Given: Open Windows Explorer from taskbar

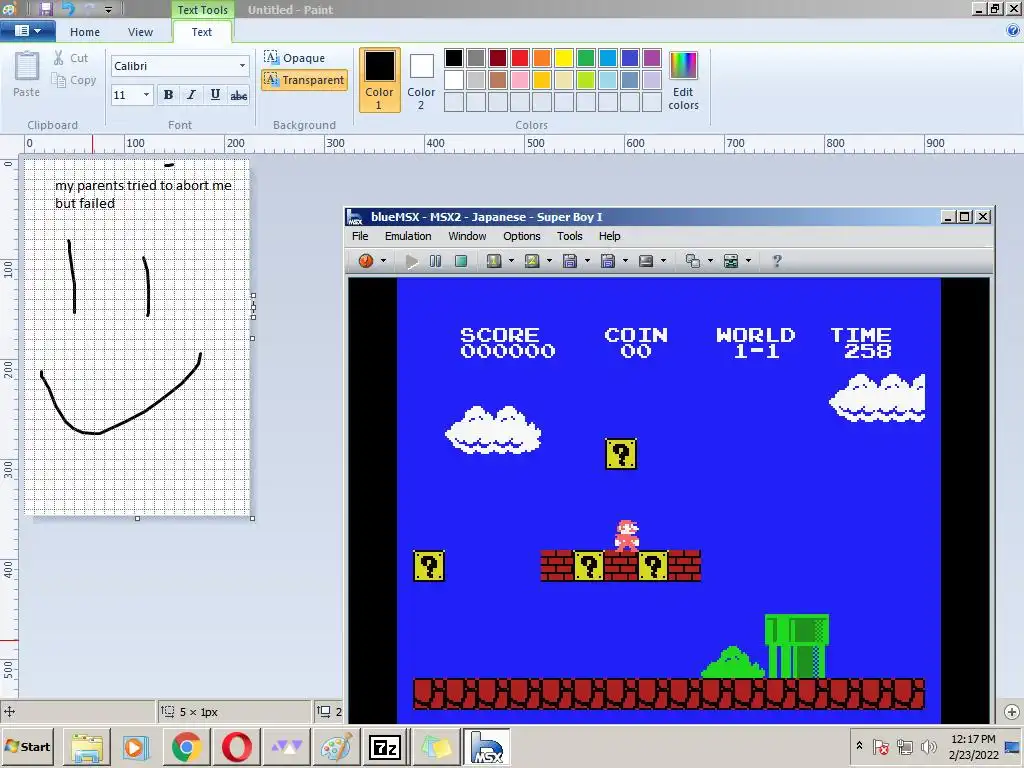Looking at the screenshot, I should tap(87, 747).
